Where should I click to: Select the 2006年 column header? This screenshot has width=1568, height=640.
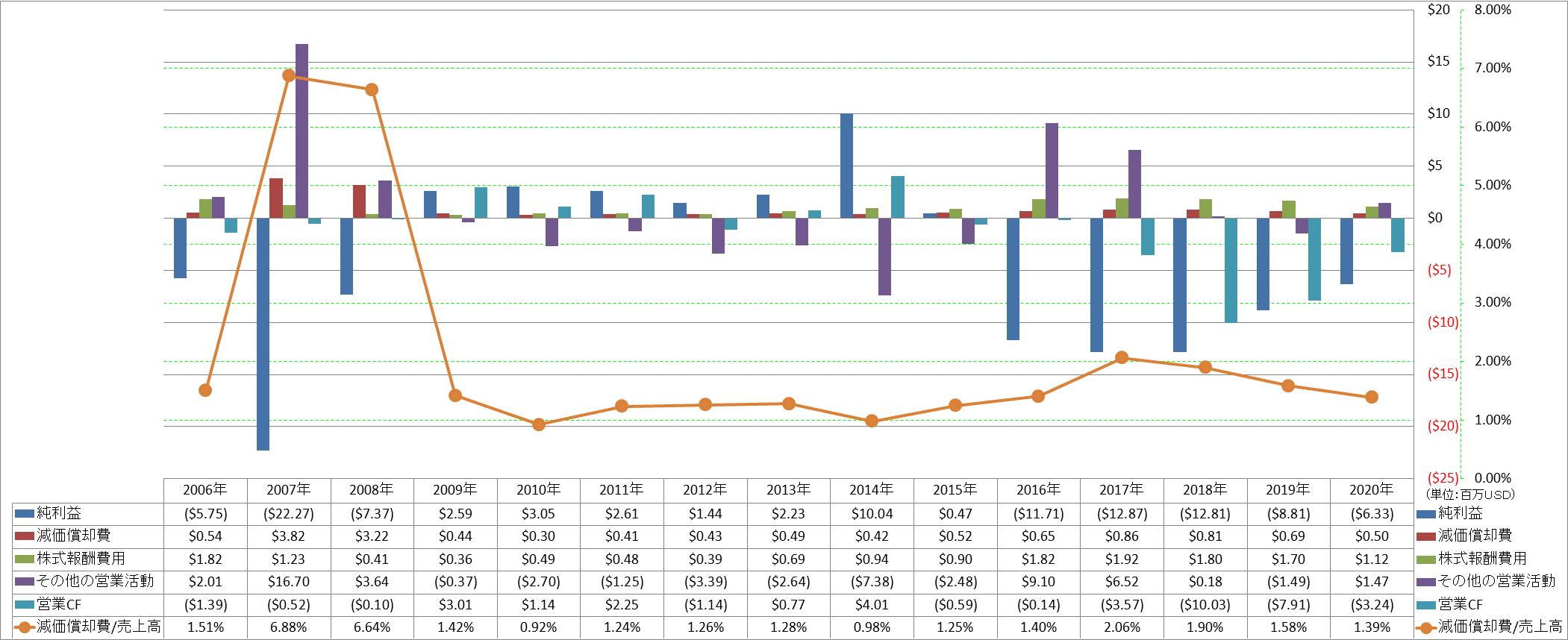point(205,490)
